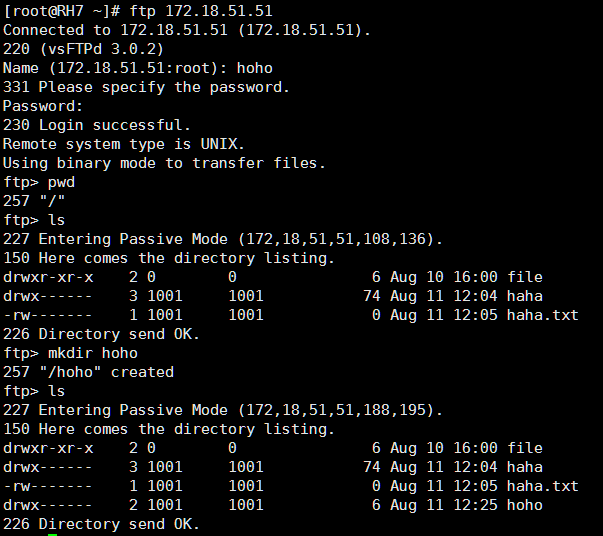This screenshot has width=603, height=536.
Task: Click the '257 "/hoho" created' response
Action: tap(88, 372)
